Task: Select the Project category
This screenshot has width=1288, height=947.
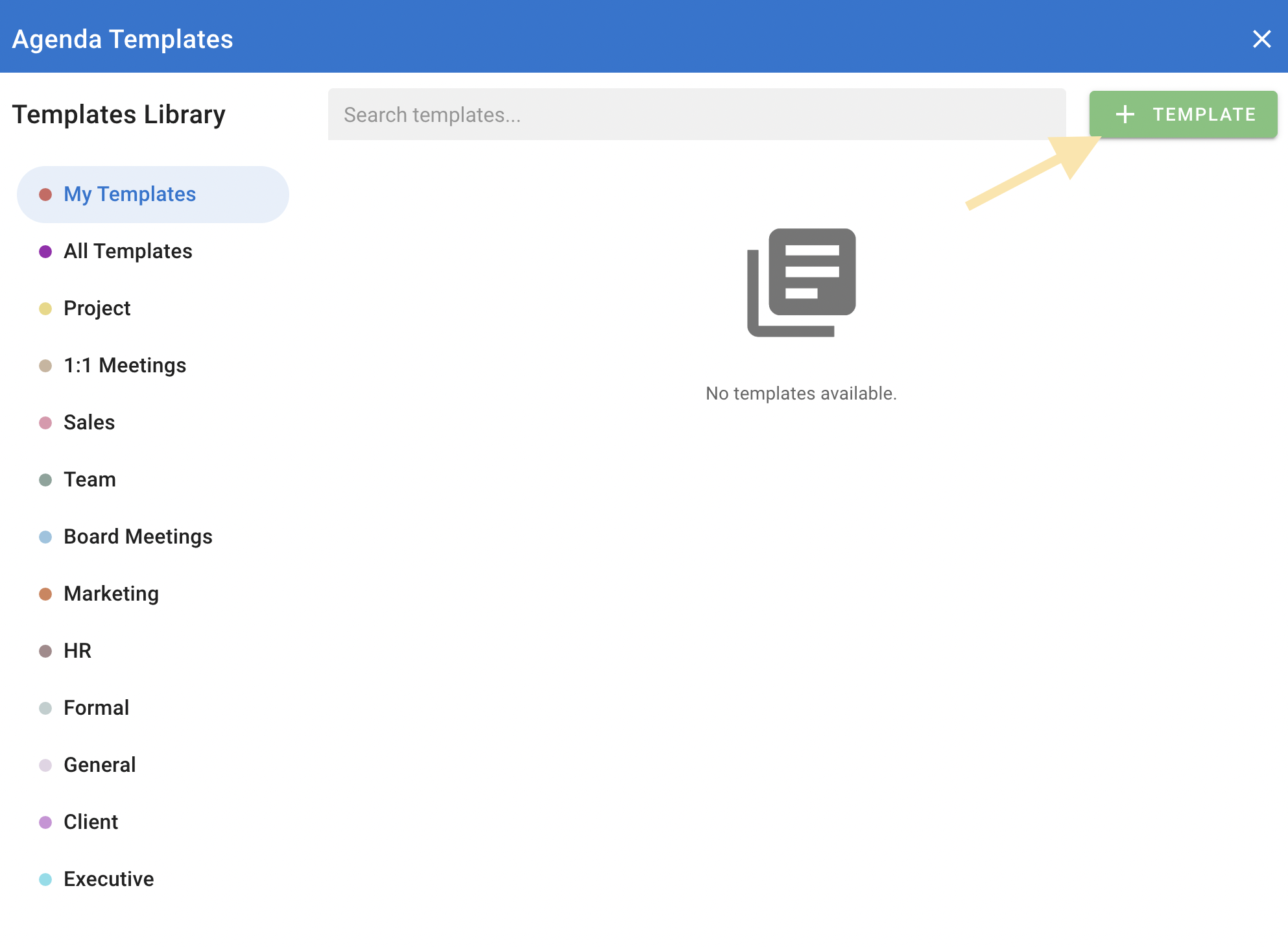Action: pyautogui.click(x=153, y=309)
